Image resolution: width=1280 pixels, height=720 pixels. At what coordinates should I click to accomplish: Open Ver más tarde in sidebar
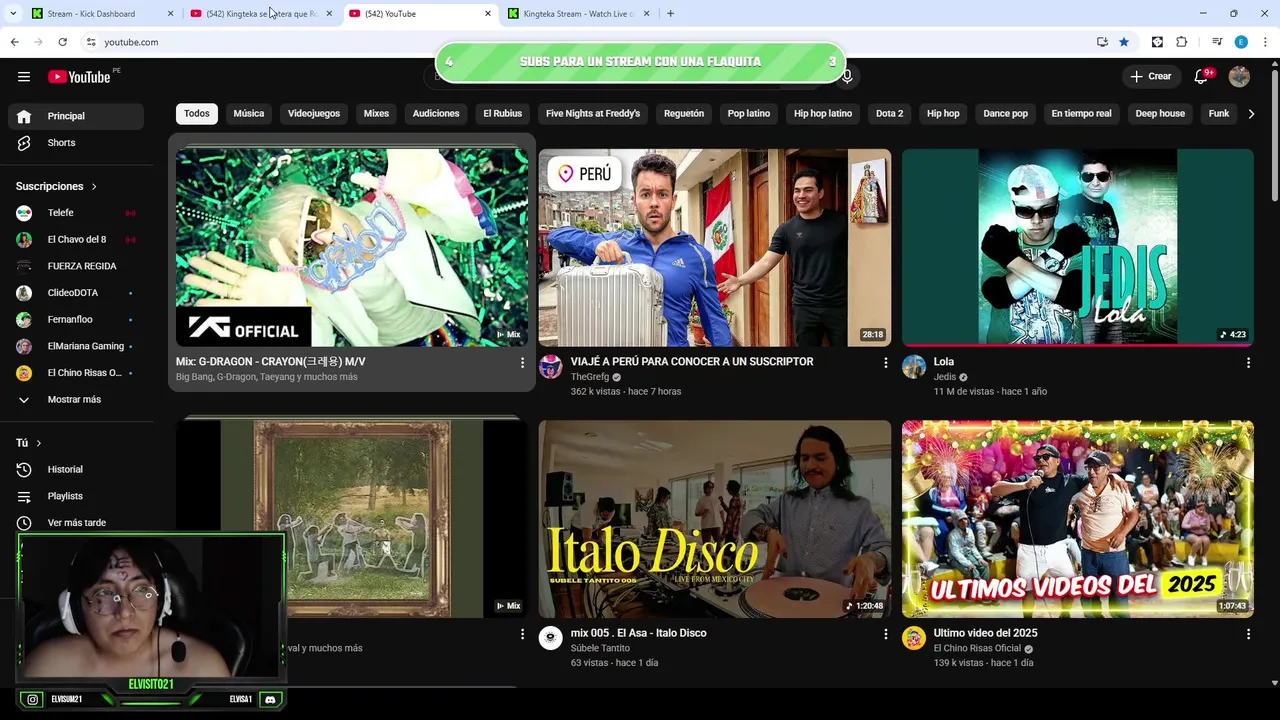[76, 523]
